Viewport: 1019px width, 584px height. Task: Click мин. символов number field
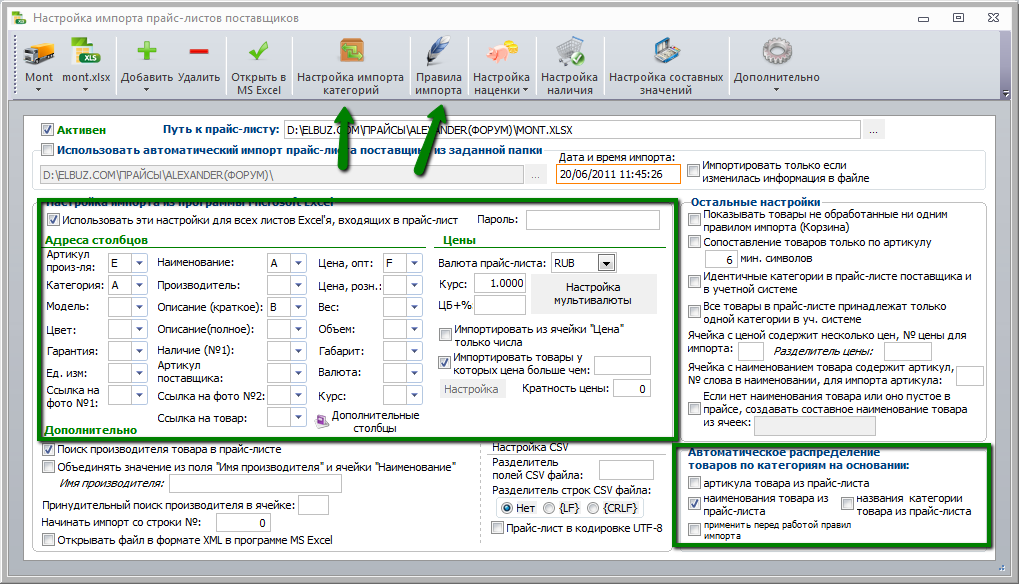pos(721,259)
